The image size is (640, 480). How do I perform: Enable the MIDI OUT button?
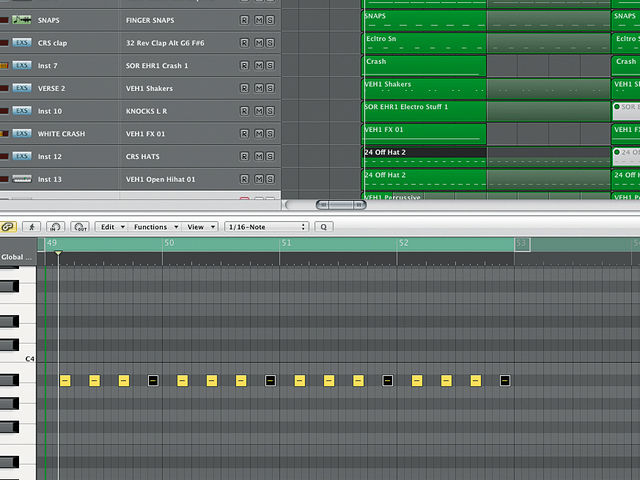click(x=80, y=227)
